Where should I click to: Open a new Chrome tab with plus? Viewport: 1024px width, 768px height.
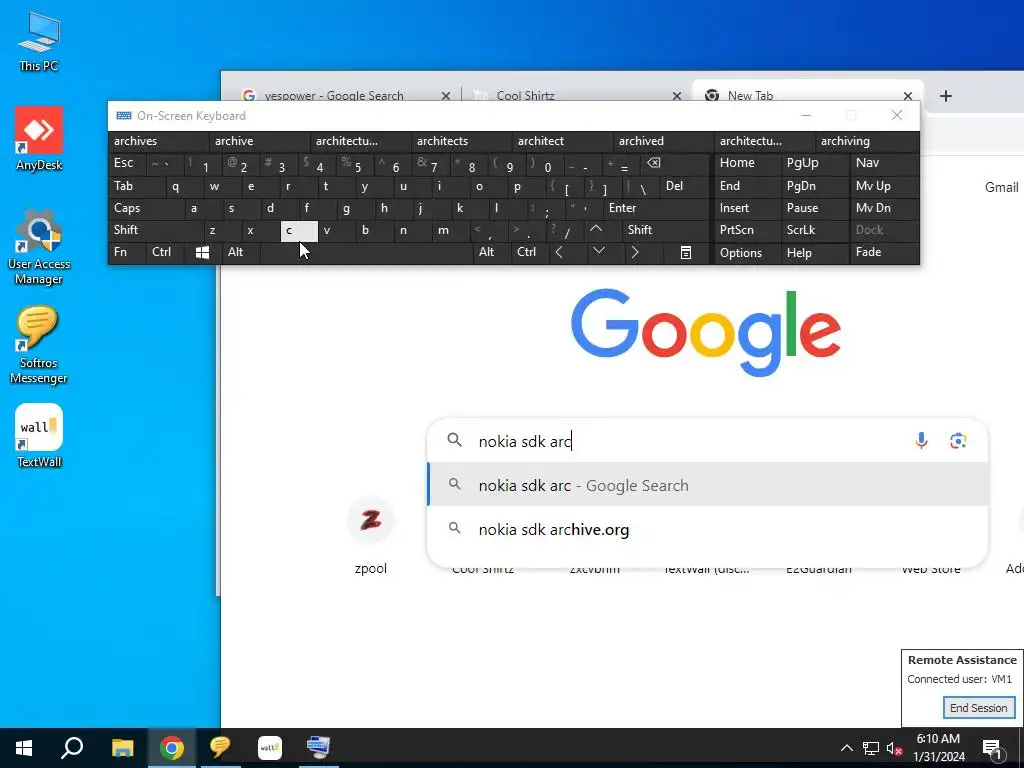click(x=946, y=96)
